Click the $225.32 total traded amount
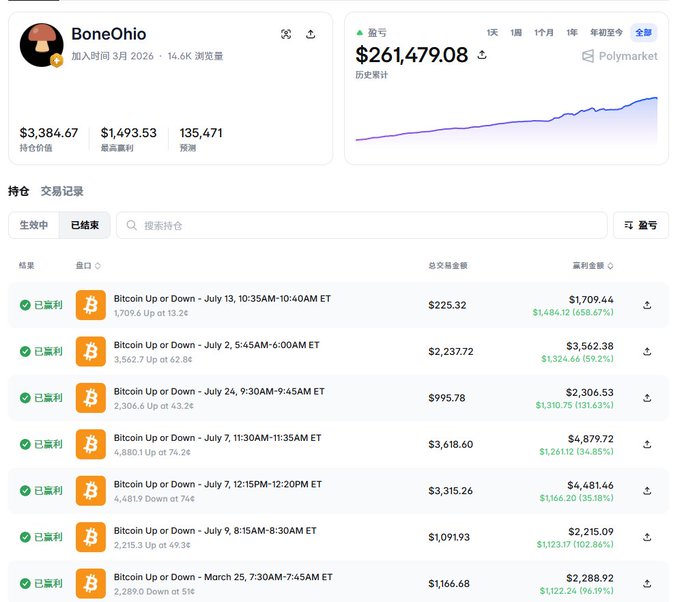 click(x=447, y=305)
